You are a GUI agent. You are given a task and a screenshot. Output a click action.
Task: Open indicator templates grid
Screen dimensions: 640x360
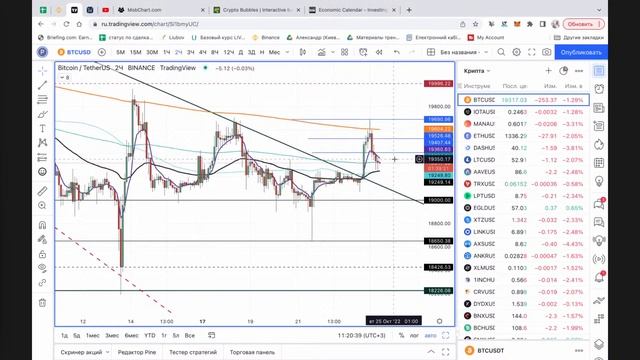344,52
